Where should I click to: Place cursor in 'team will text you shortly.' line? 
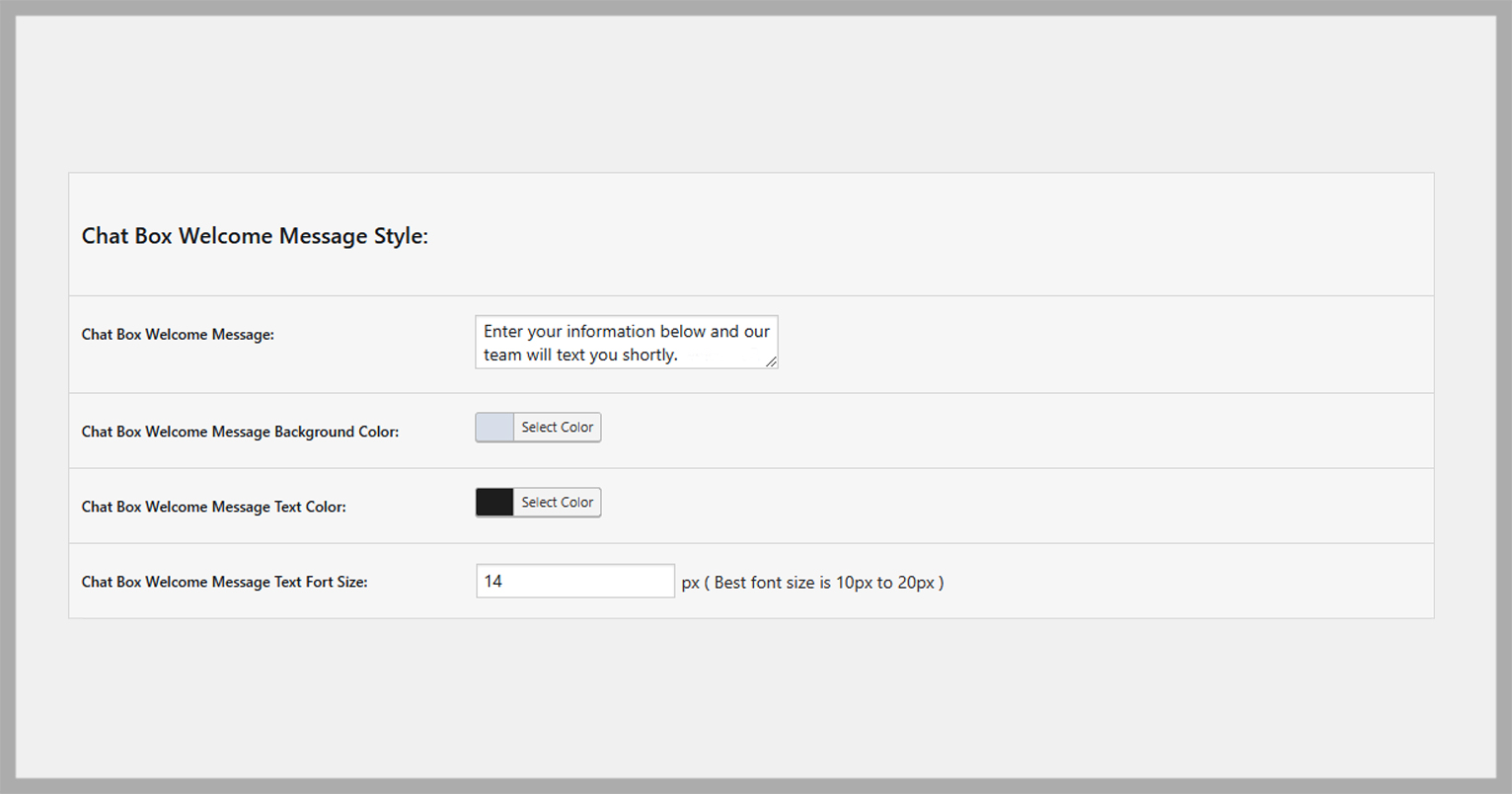[580, 355]
